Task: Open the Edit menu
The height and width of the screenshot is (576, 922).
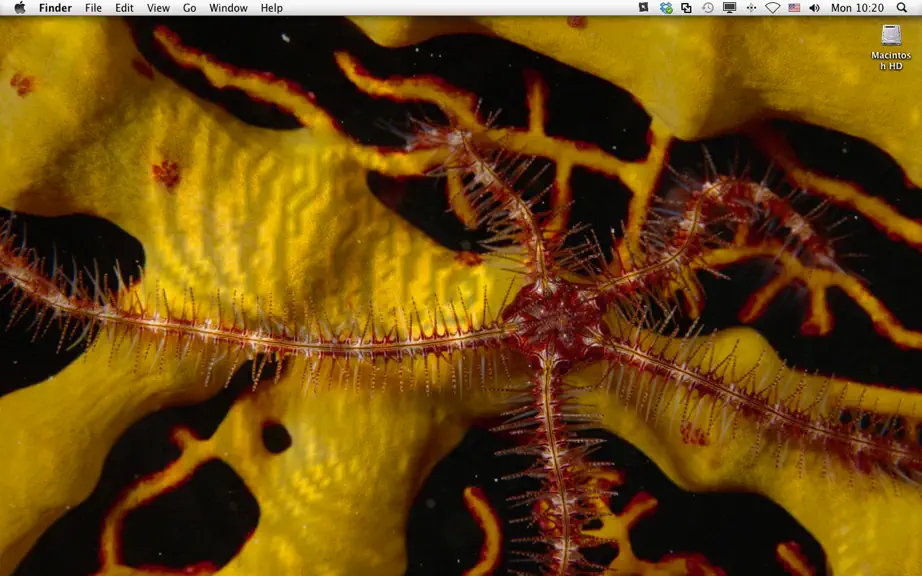Action: click(124, 8)
